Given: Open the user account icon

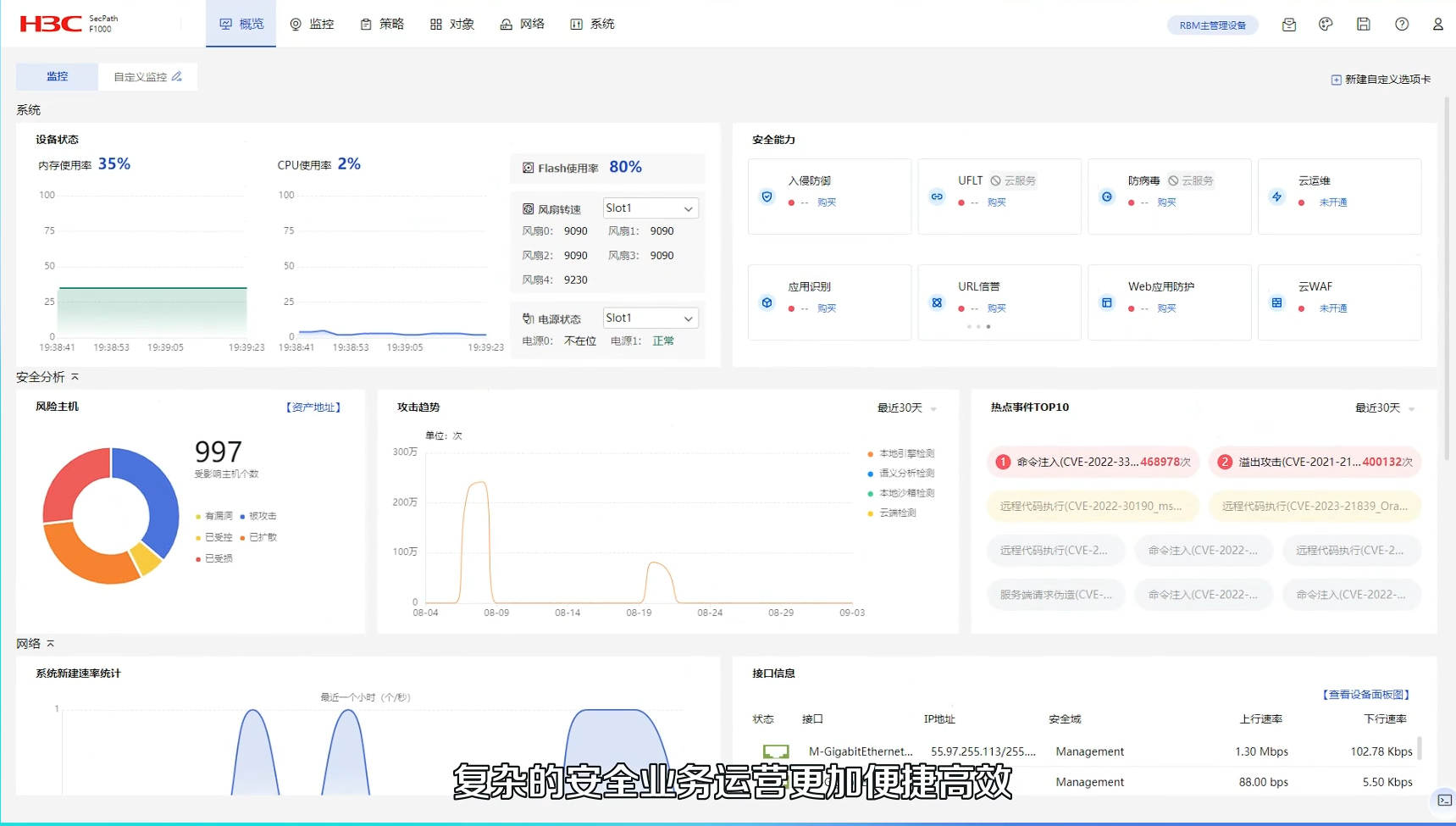Looking at the screenshot, I should tap(1437, 25).
